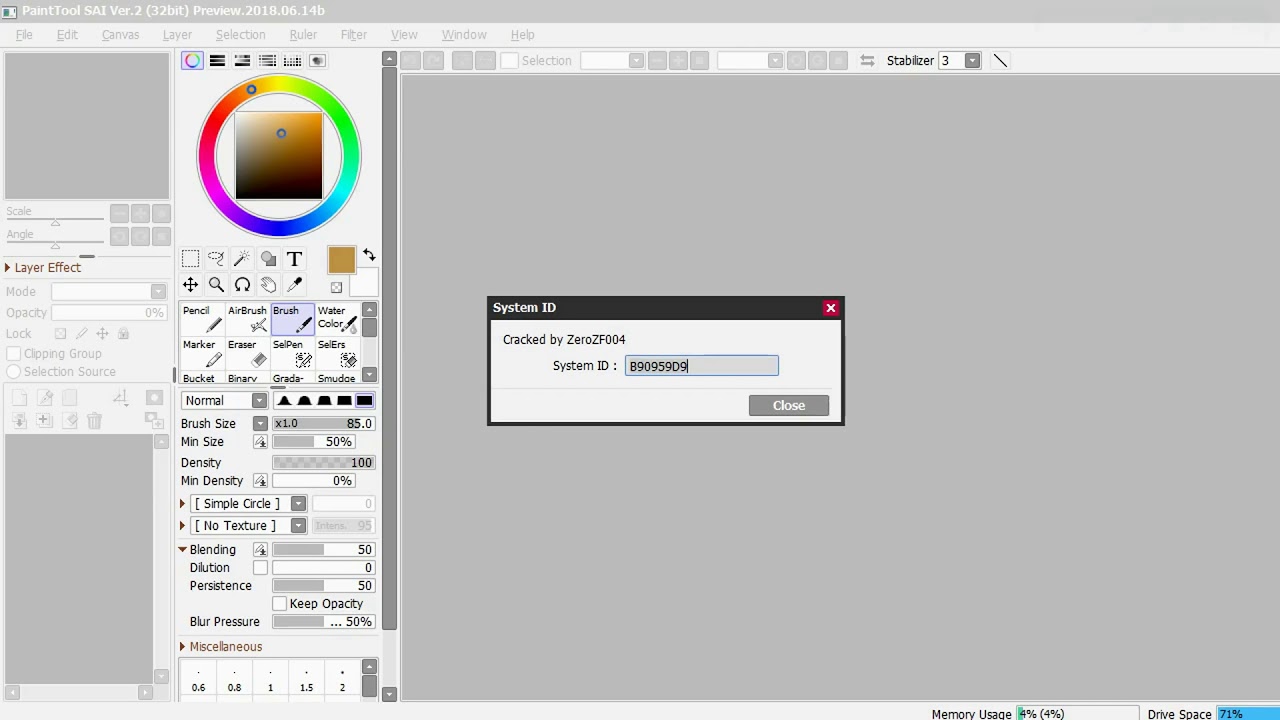Select the Eyedropper color picker tool

click(x=294, y=285)
